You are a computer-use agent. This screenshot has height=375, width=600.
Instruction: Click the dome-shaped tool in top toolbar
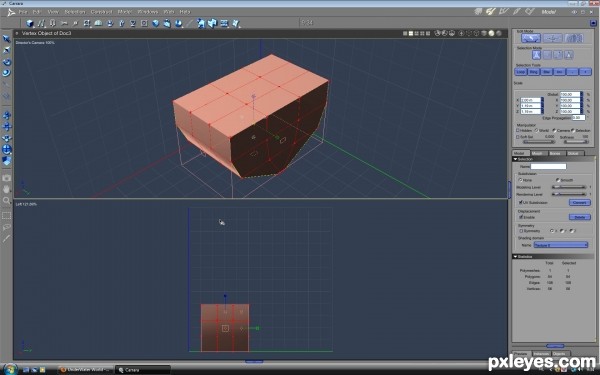tap(98, 23)
